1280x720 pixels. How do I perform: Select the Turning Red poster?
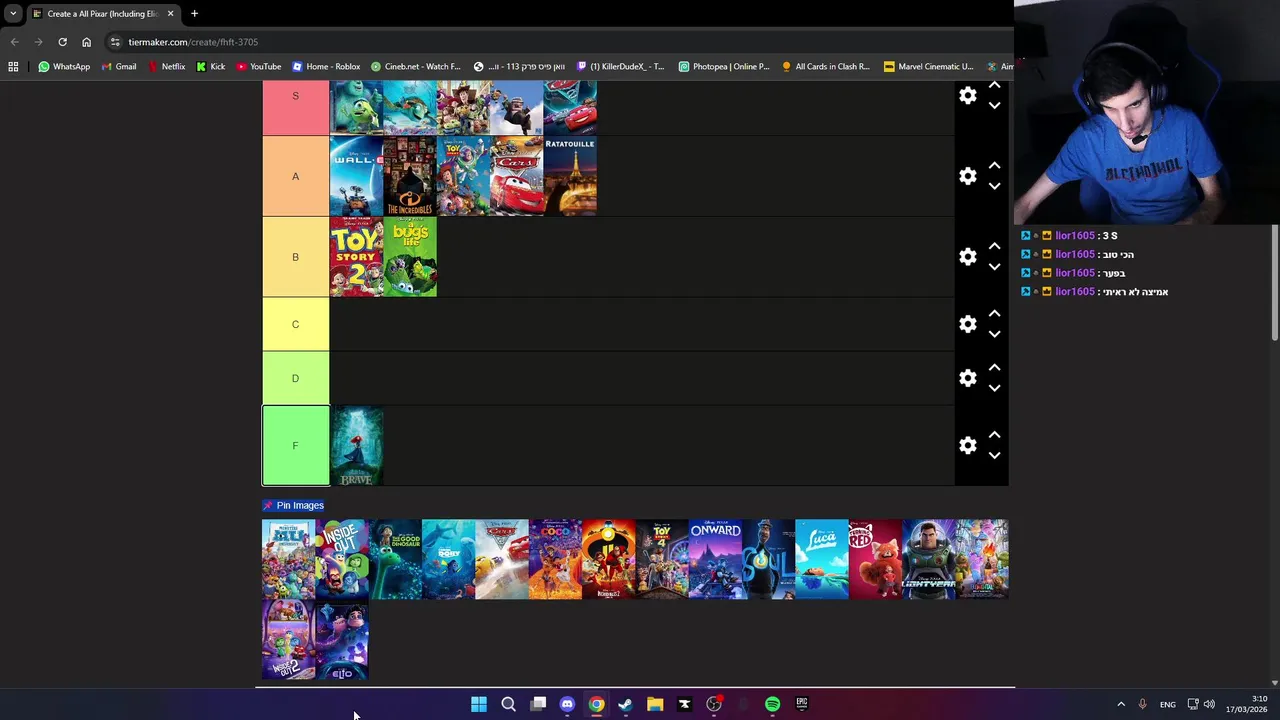tap(875, 559)
